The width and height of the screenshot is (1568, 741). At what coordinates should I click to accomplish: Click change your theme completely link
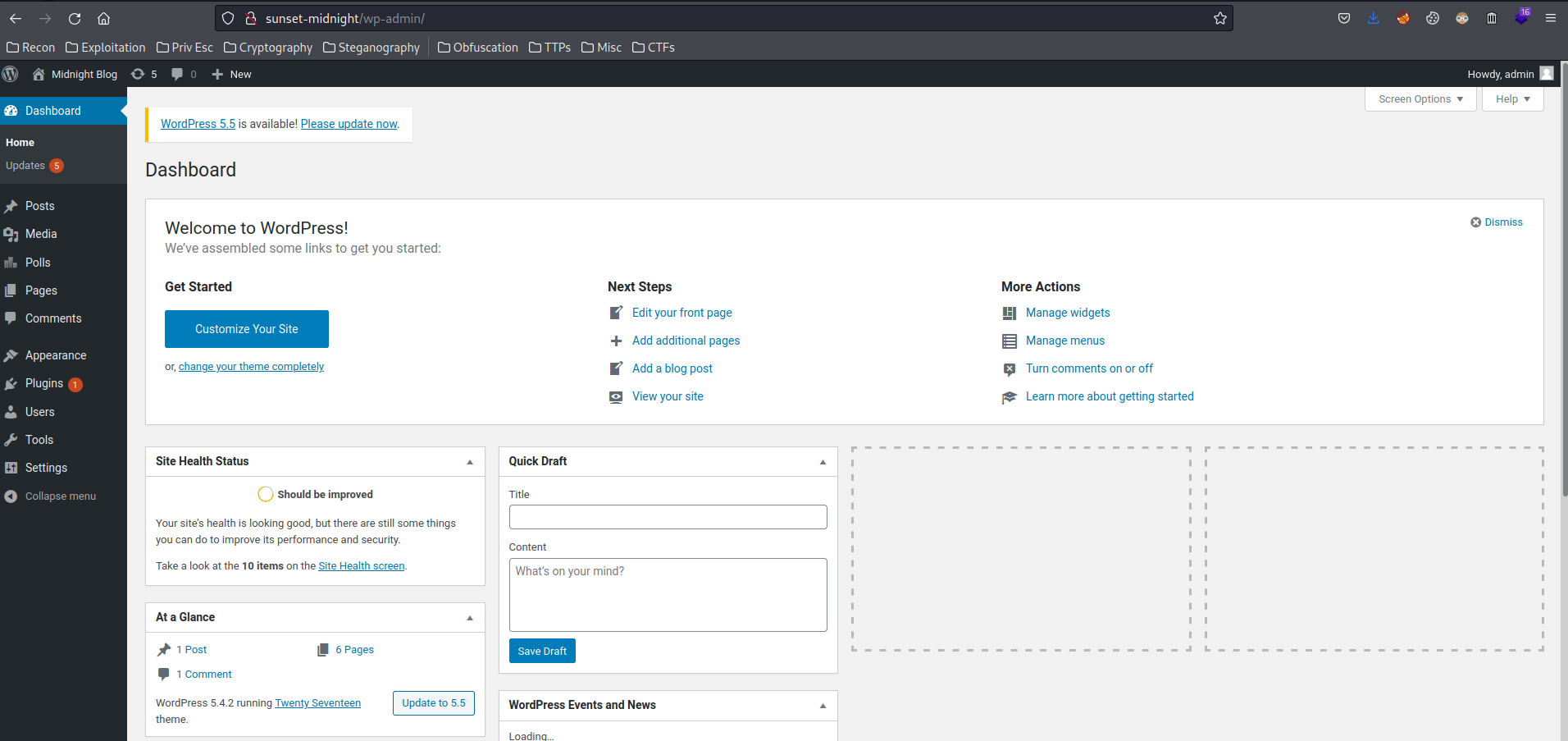click(251, 367)
